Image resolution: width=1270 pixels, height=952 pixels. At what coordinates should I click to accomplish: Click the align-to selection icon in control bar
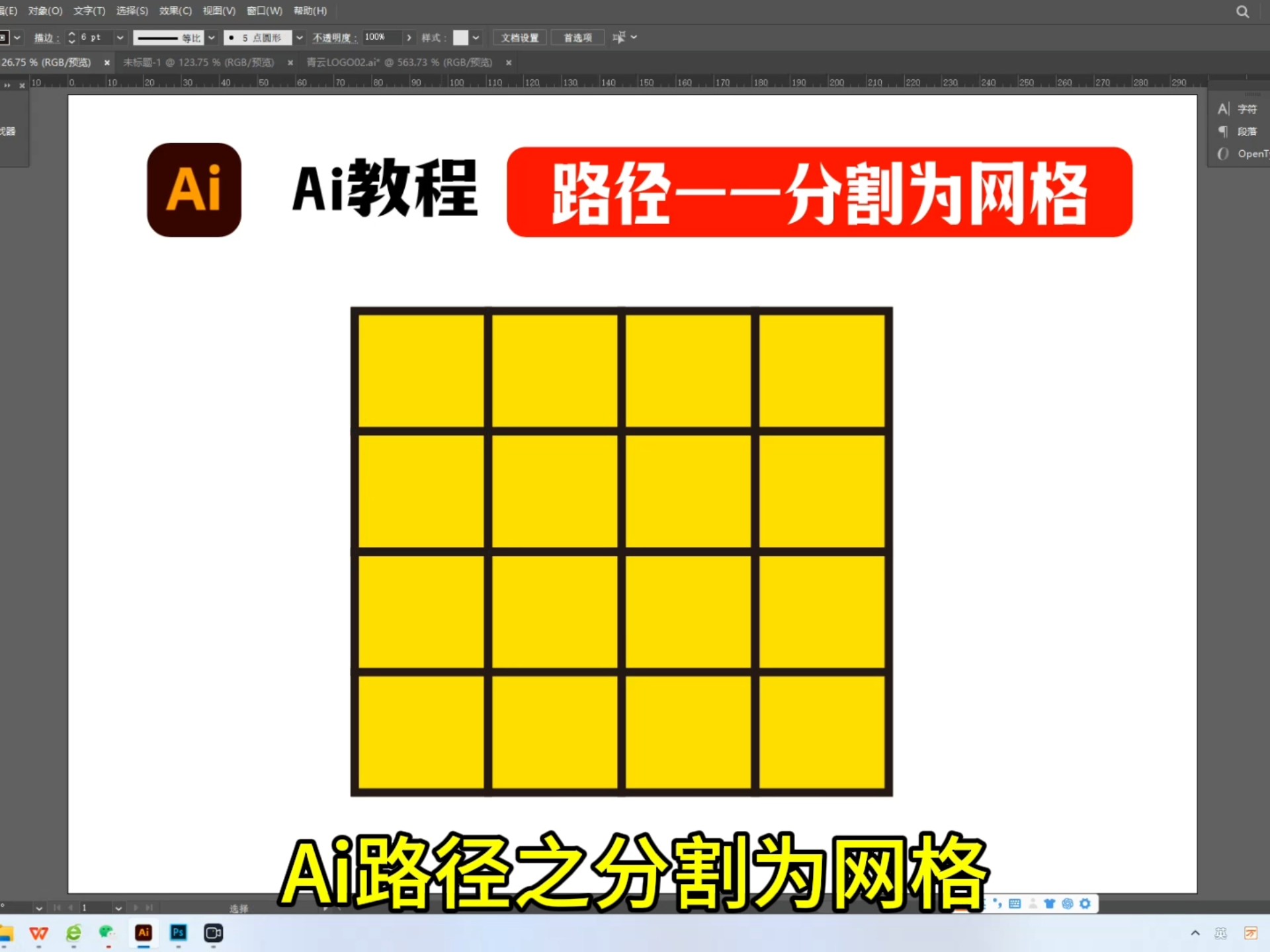(x=618, y=38)
